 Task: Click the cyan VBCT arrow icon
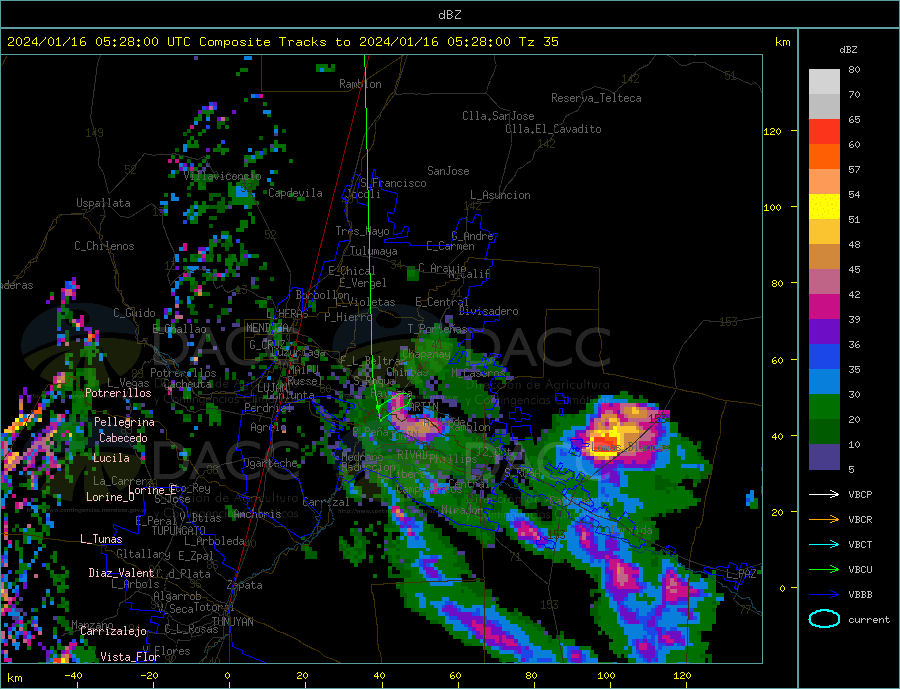824,544
